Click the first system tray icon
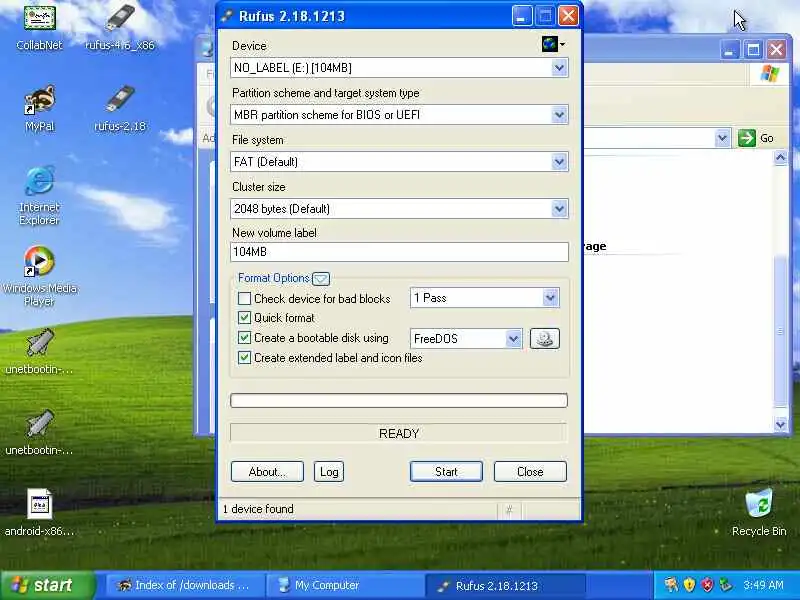Viewport: 800px width, 600px height. 671,585
